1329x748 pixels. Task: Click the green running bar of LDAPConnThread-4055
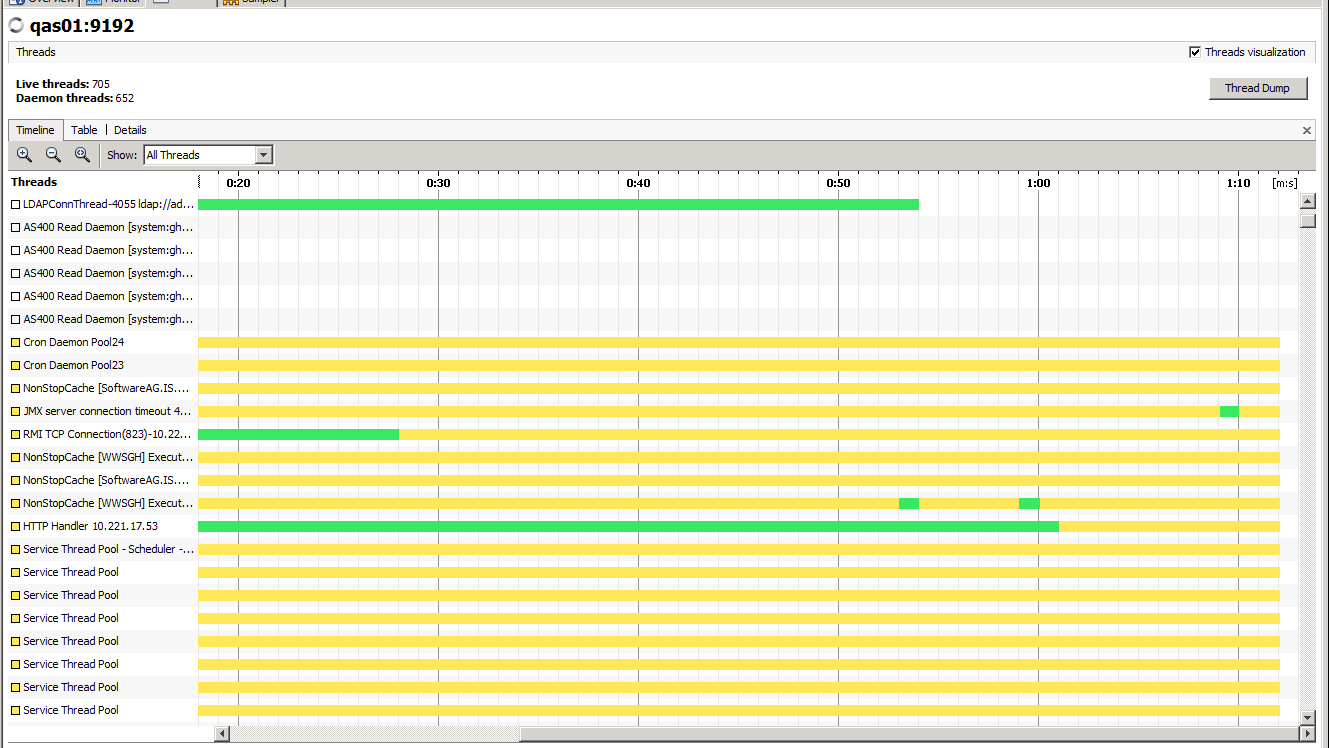tap(558, 204)
